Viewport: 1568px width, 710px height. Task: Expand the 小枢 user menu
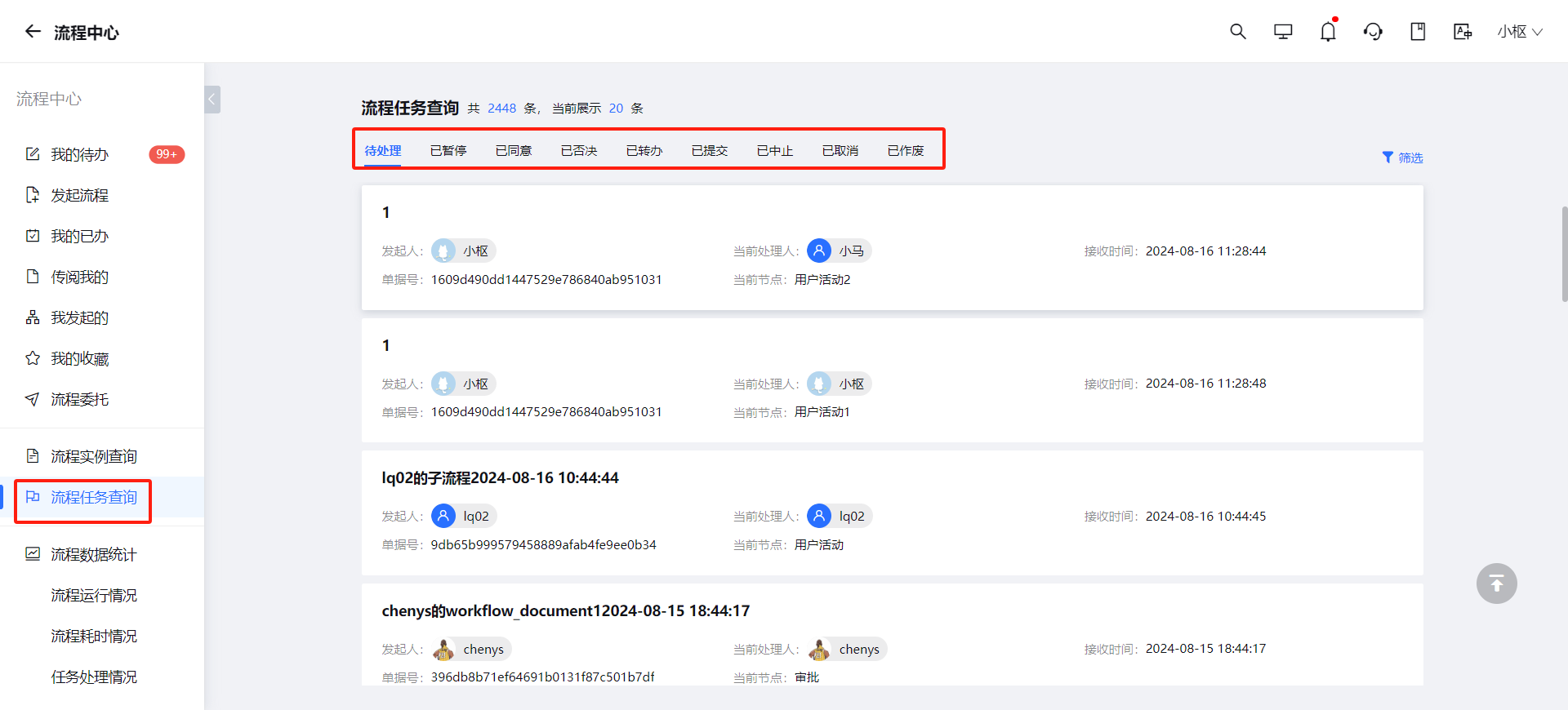pyautogui.click(x=1520, y=32)
